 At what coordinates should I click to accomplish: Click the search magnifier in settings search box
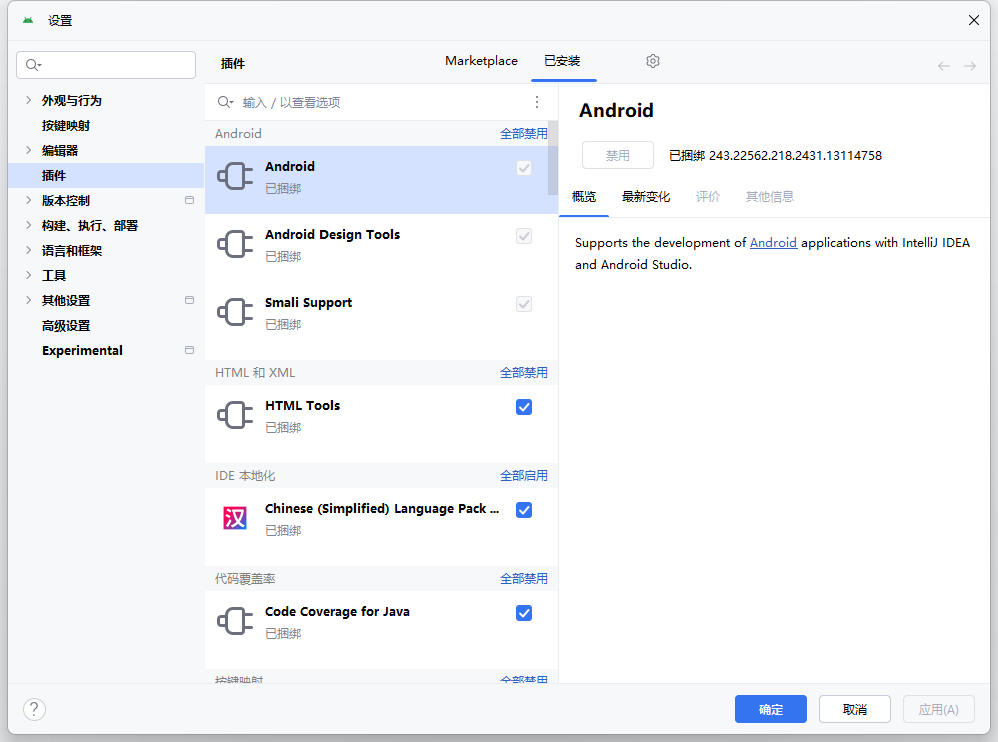(33, 65)
